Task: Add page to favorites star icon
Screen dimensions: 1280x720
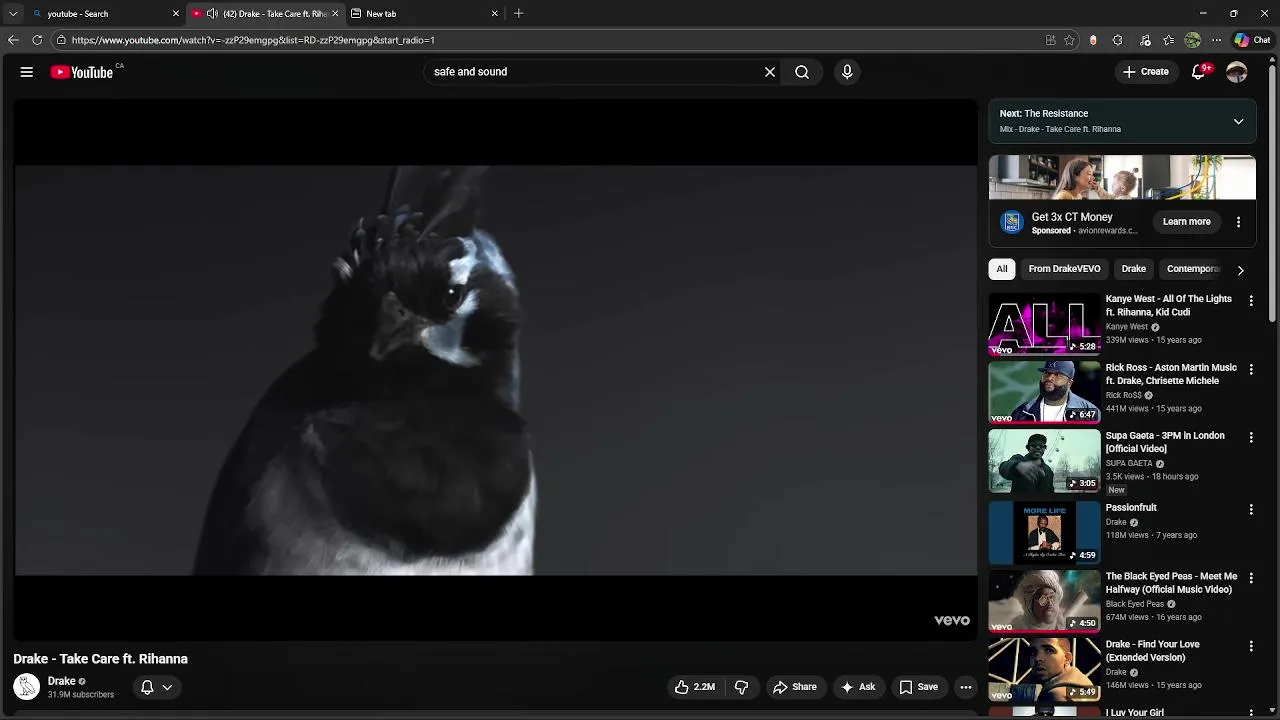Action: (x=1069, y=40)
